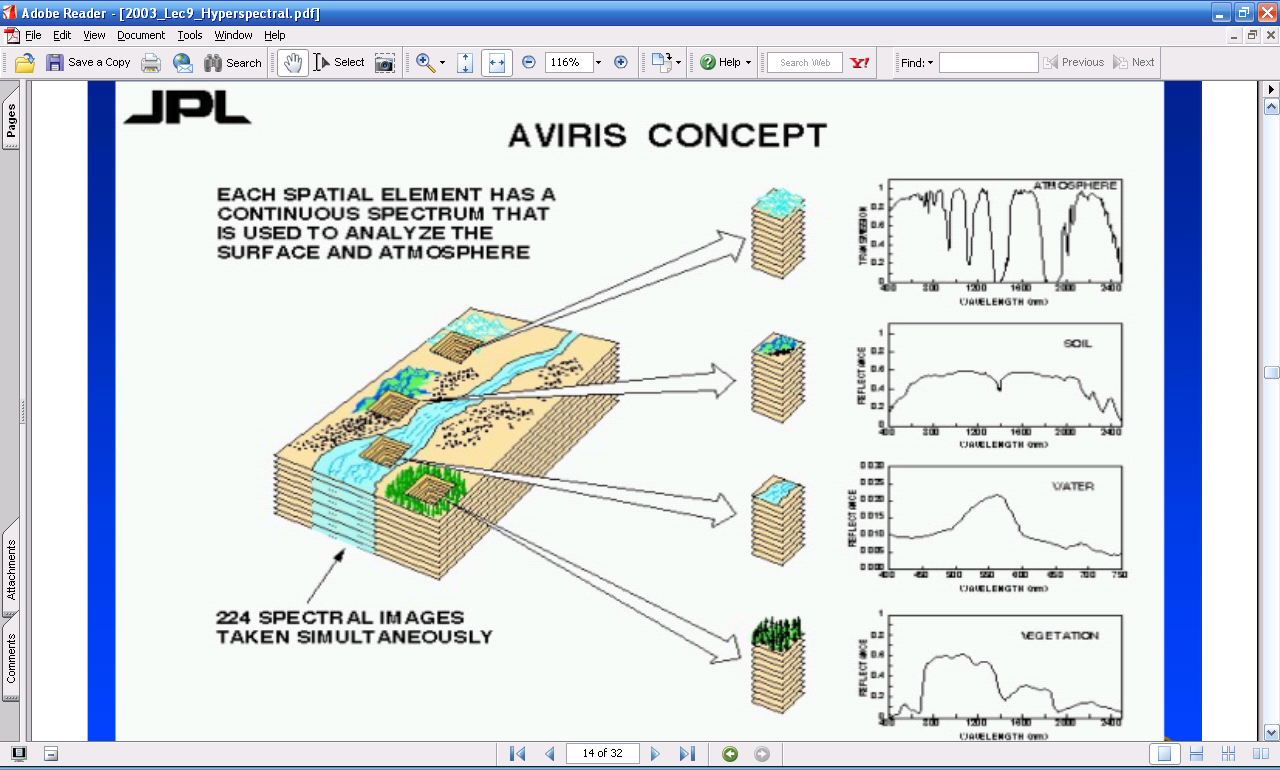Open the Help menu

coord(275,35)
